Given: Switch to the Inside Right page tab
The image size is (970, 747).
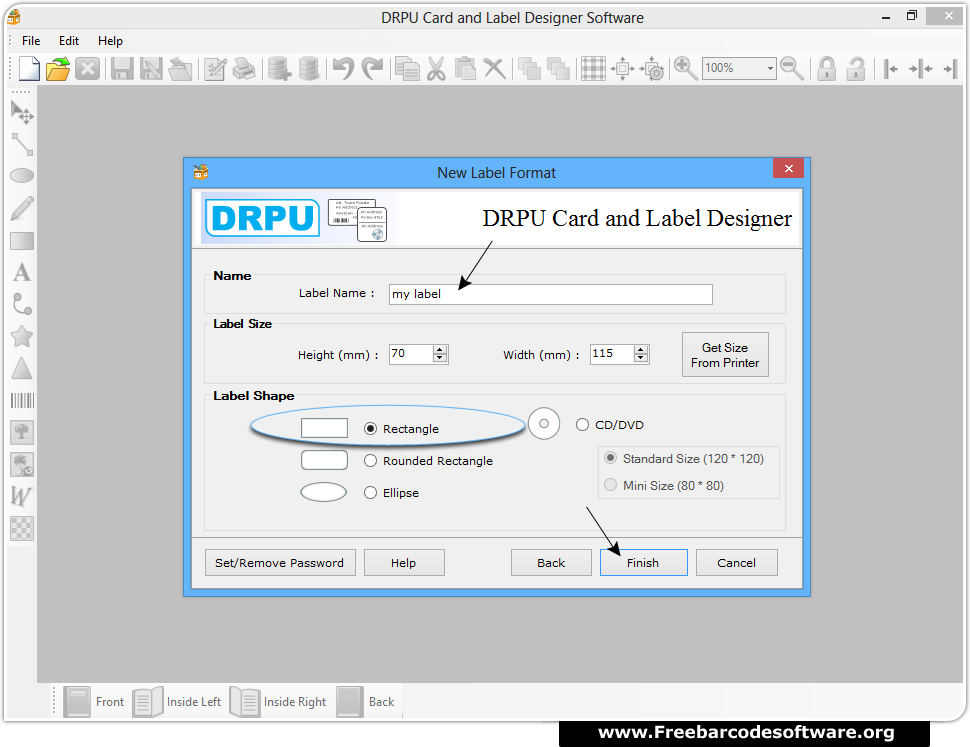Looking at the screenshot, I should click(x=278, y=702).
